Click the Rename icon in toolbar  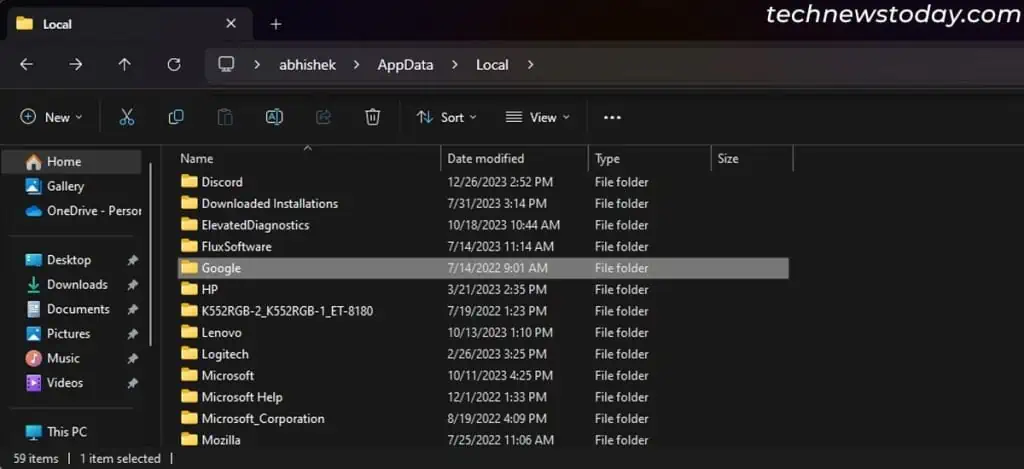pos(274,117)
